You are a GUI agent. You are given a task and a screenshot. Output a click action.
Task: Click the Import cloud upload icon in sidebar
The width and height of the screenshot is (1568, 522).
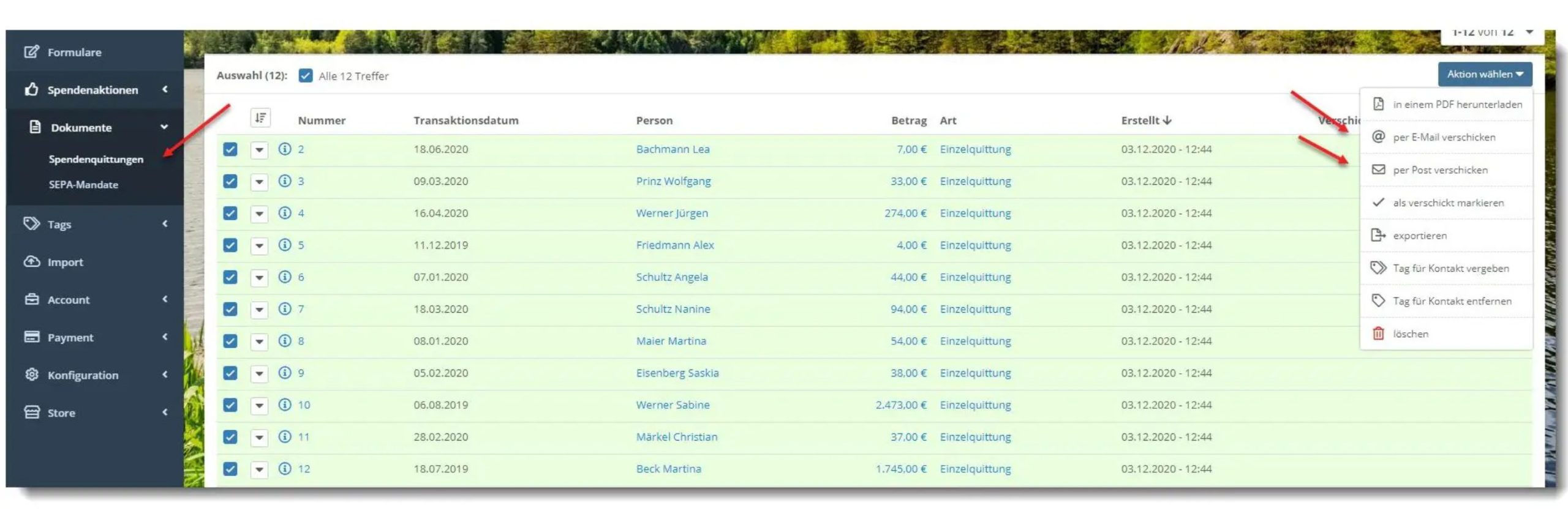(32, 262)
